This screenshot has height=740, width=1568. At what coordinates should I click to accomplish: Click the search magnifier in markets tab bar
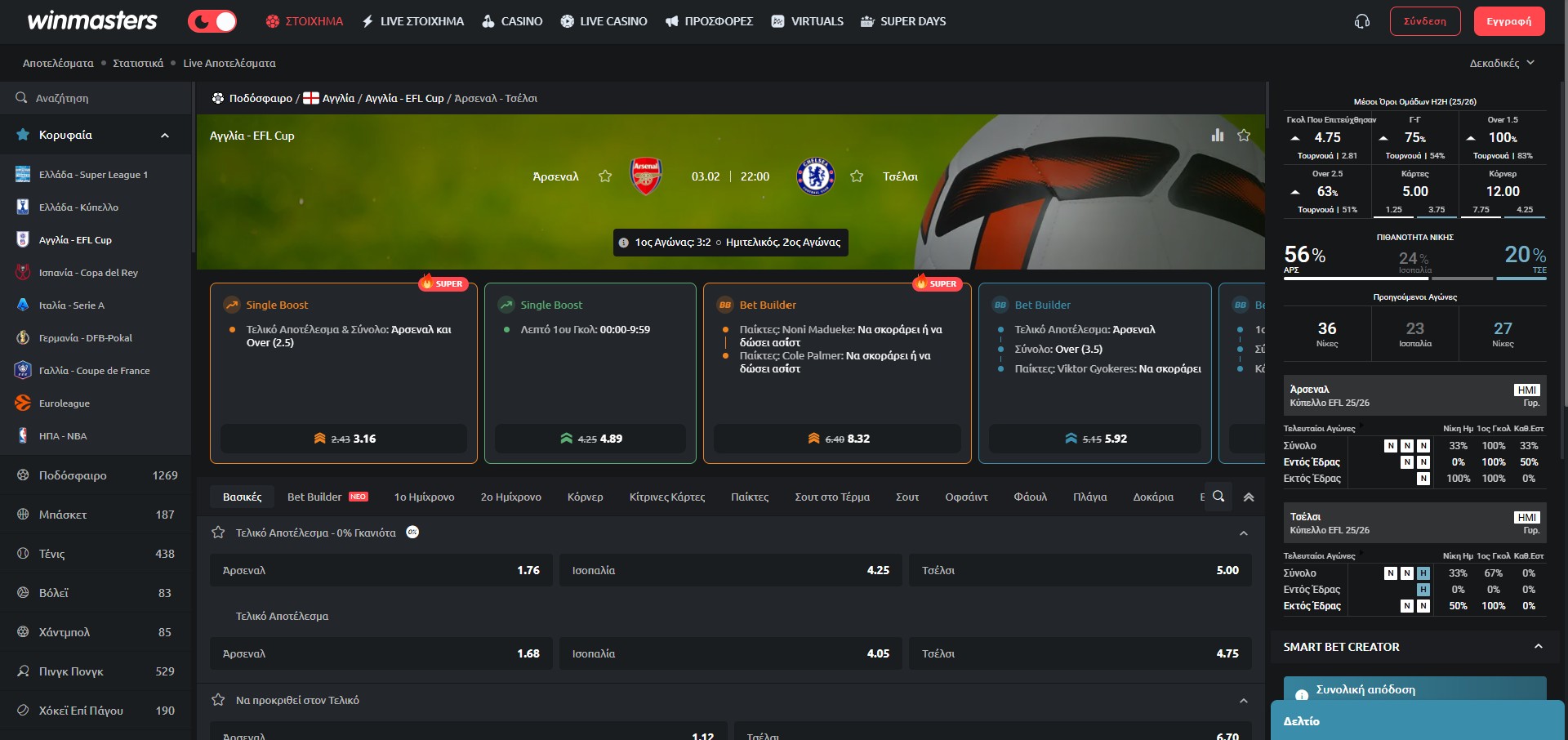click(1218, 497)
